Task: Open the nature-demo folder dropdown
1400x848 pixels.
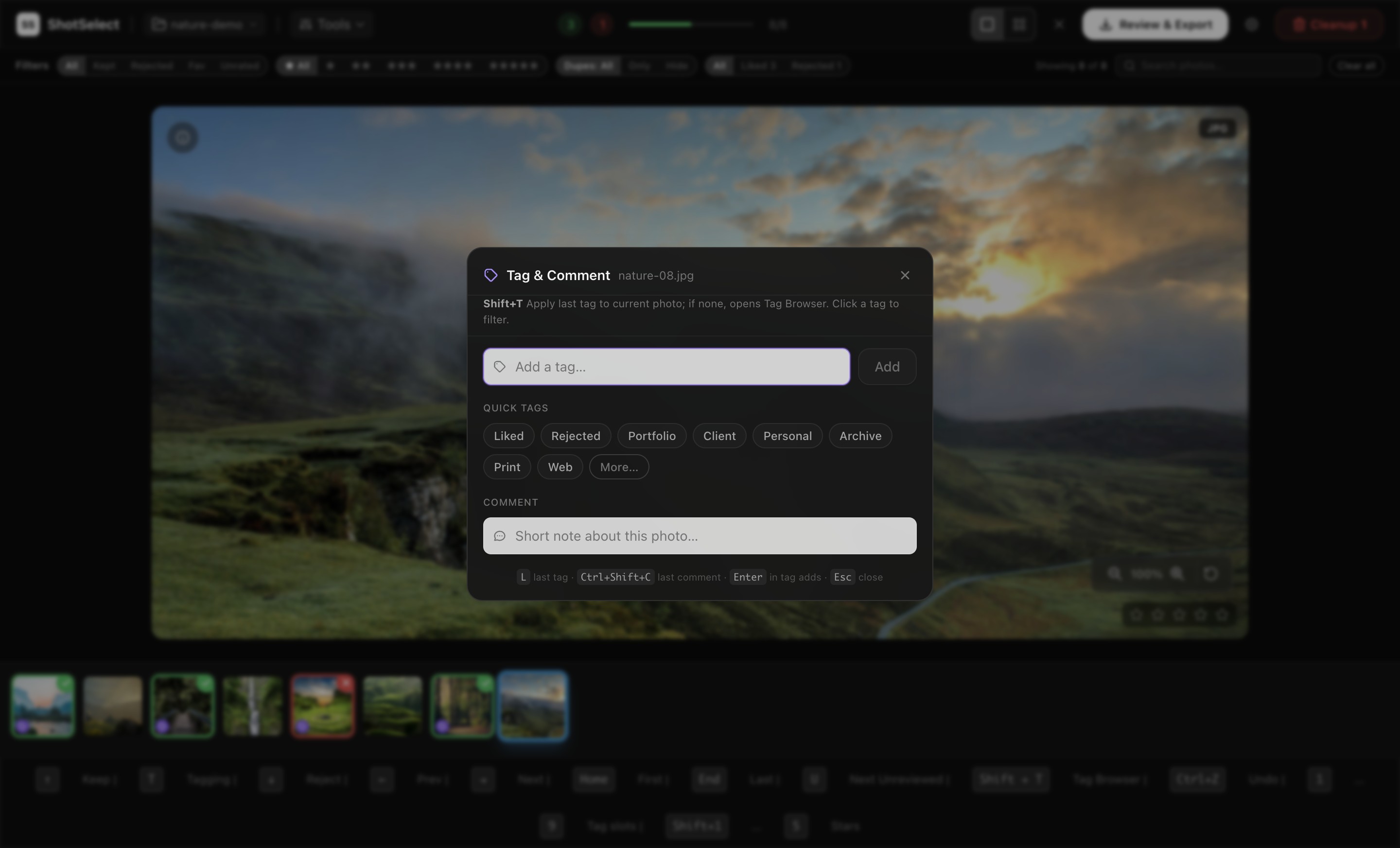Action: (205, 24)
